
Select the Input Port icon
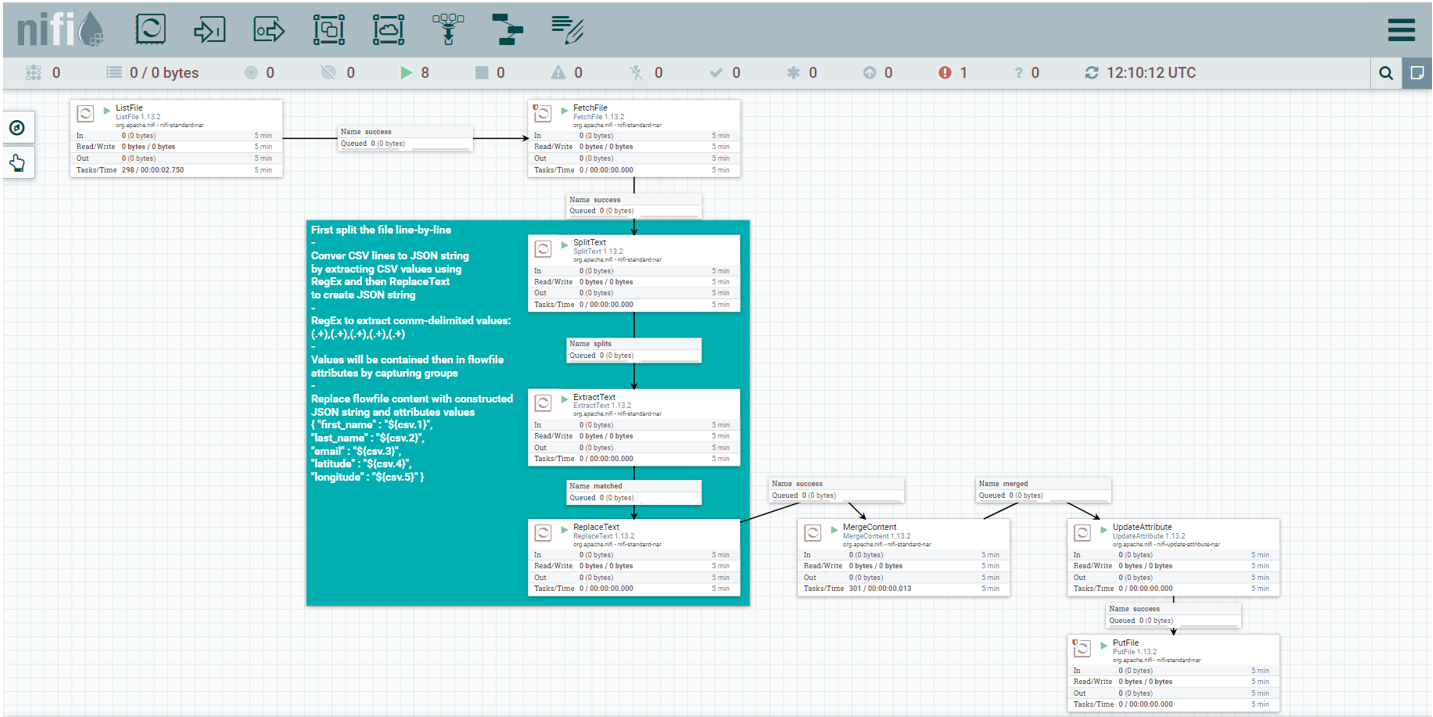click(x=210, y=29)
